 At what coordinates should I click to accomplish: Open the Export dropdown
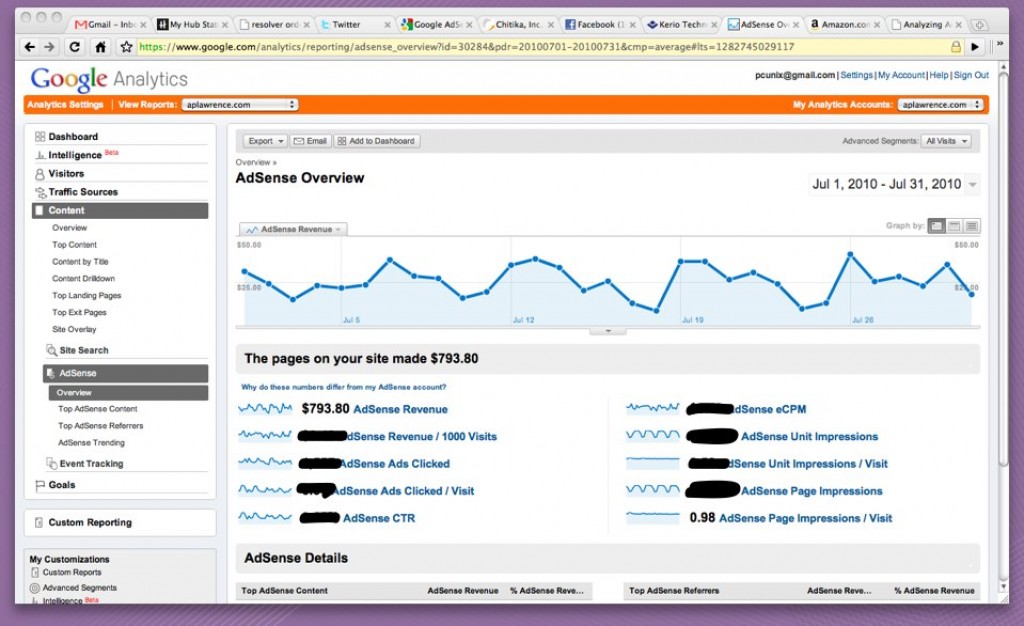(x=263, y=140)
